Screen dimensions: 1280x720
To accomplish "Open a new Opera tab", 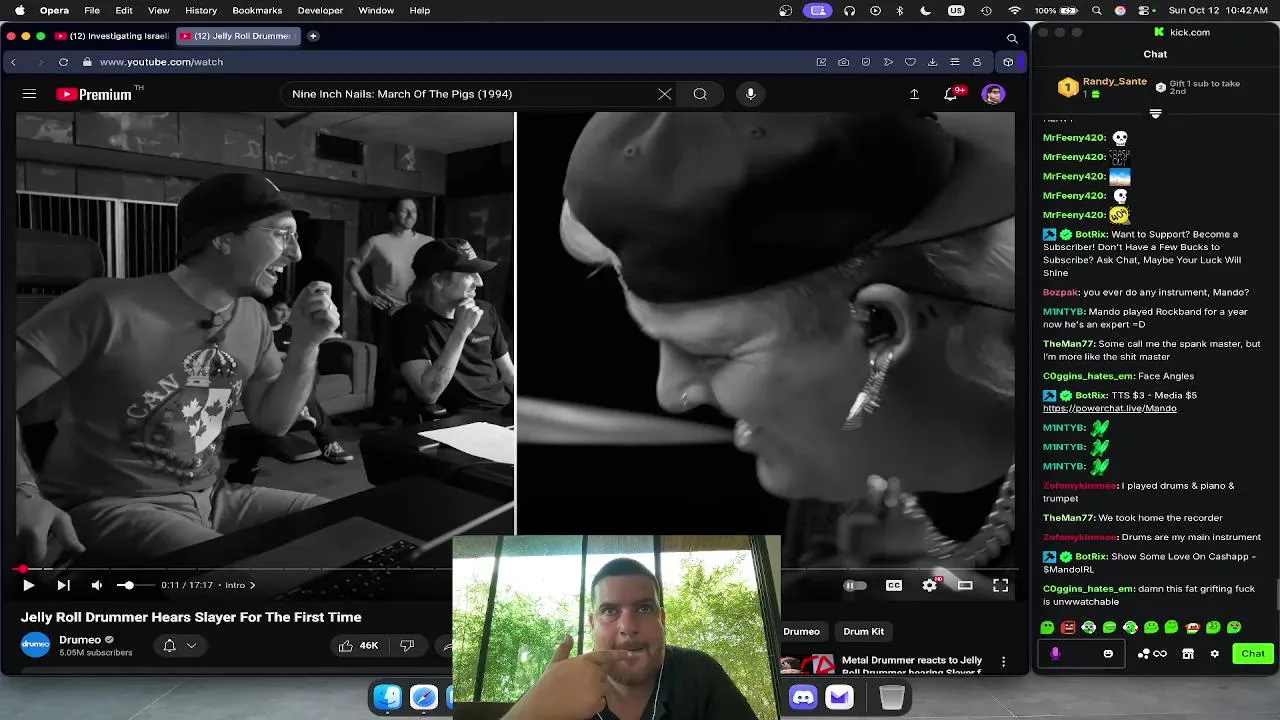I will tap(313, 36).
